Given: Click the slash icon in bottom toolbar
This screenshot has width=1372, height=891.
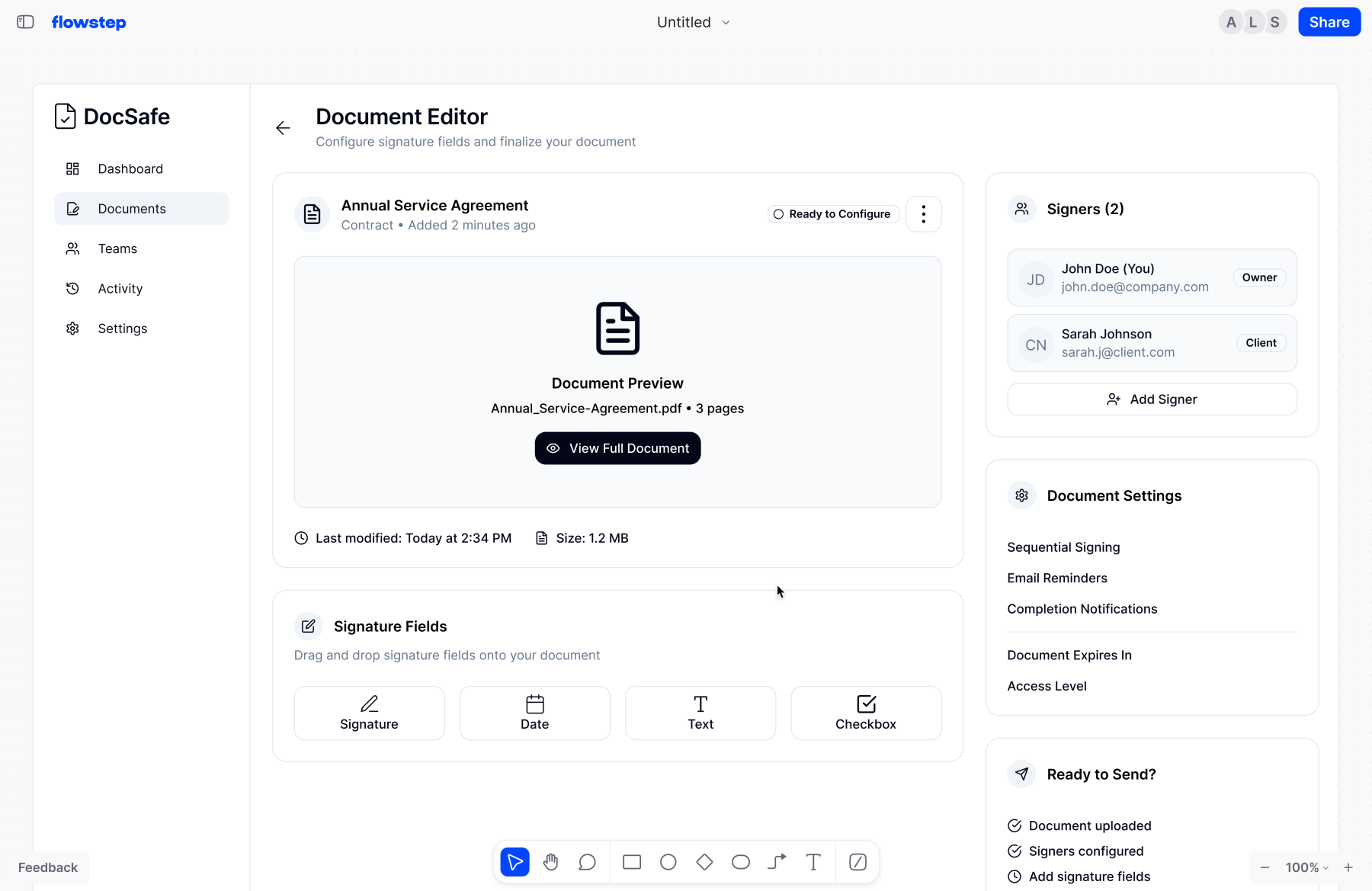Looking at the screenshot, I should pyautogui.click(x=858, y=862).
